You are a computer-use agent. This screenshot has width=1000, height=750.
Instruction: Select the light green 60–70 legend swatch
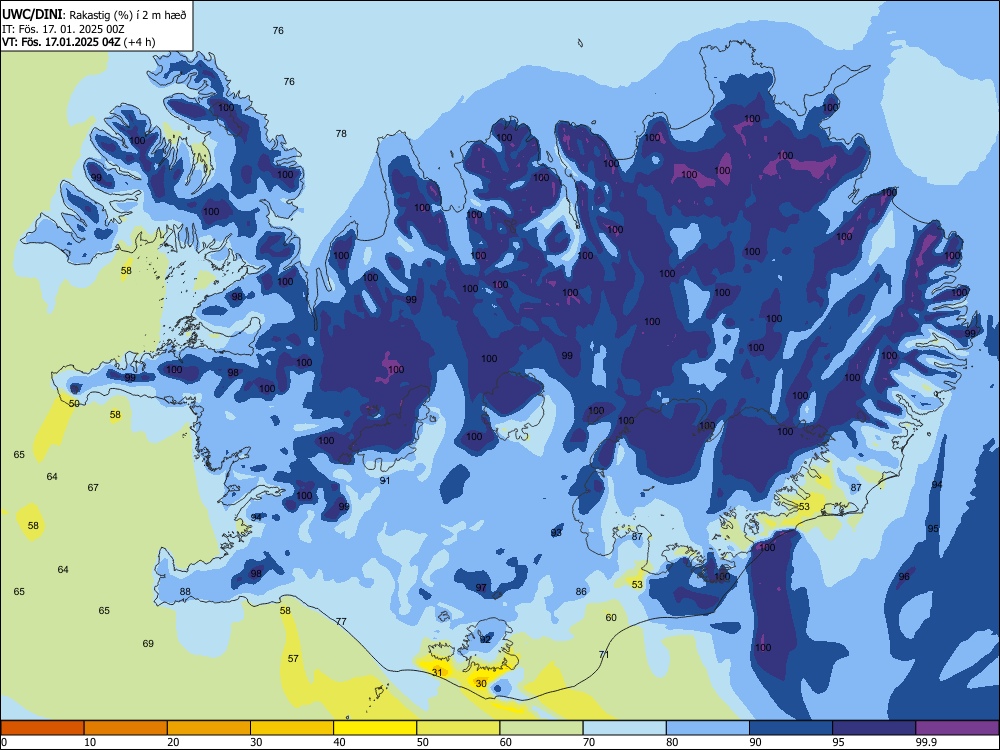[x=541, y=728]
